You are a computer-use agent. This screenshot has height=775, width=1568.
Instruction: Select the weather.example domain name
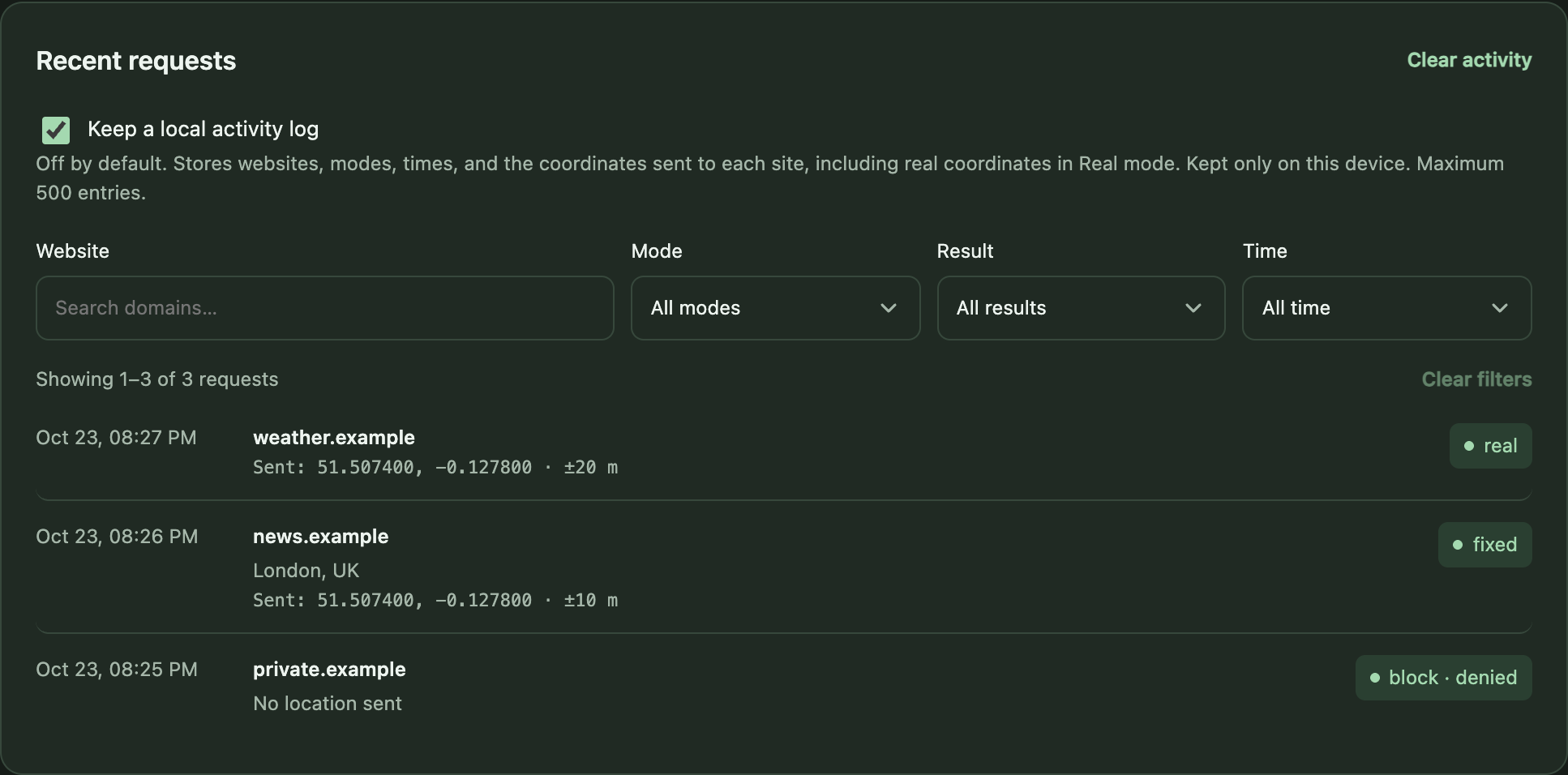click(x=334, y=438)
